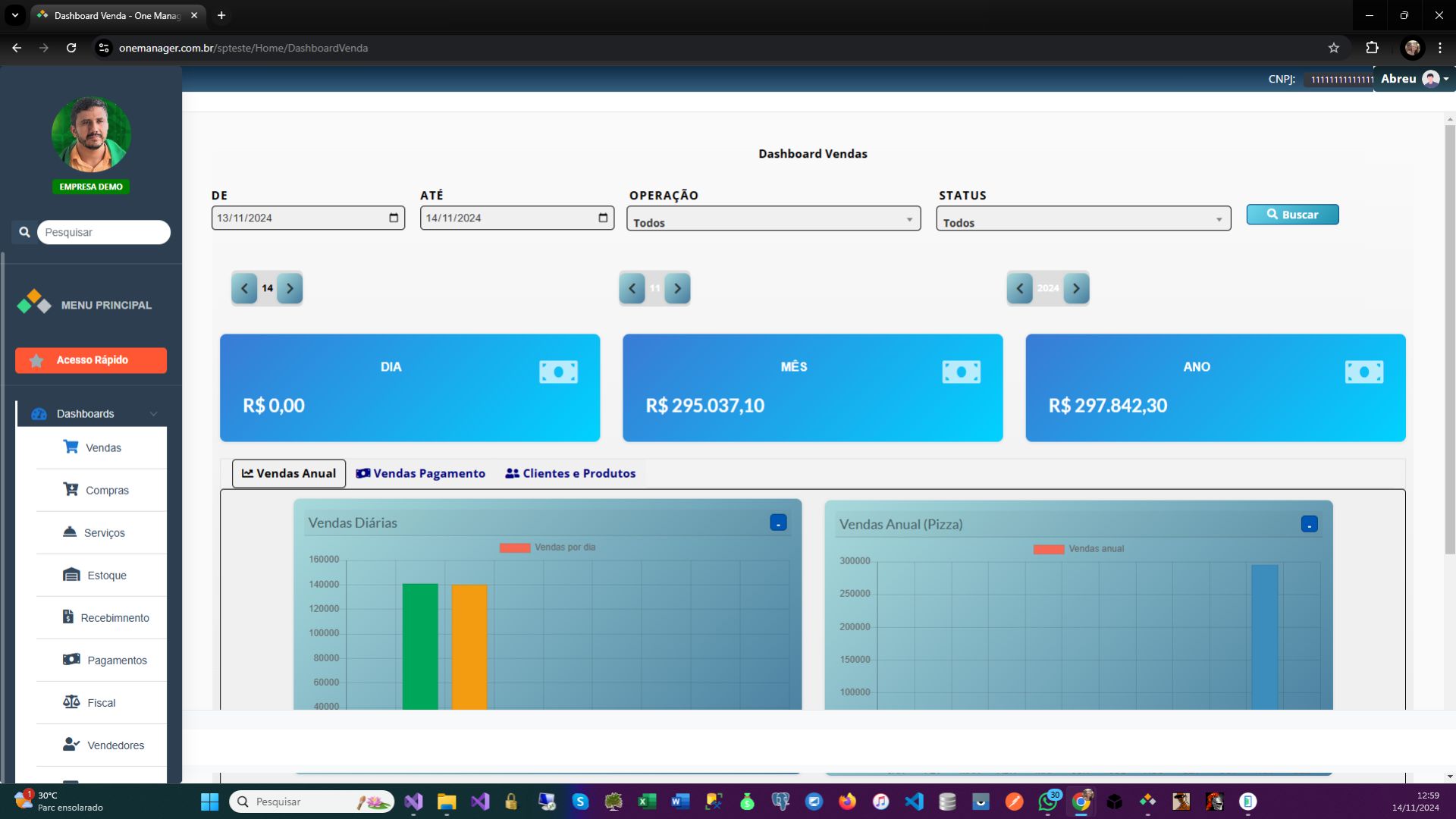Open Word from the taskbar
The width and height of the screenshot is (1456, 819).
[680, 802]
